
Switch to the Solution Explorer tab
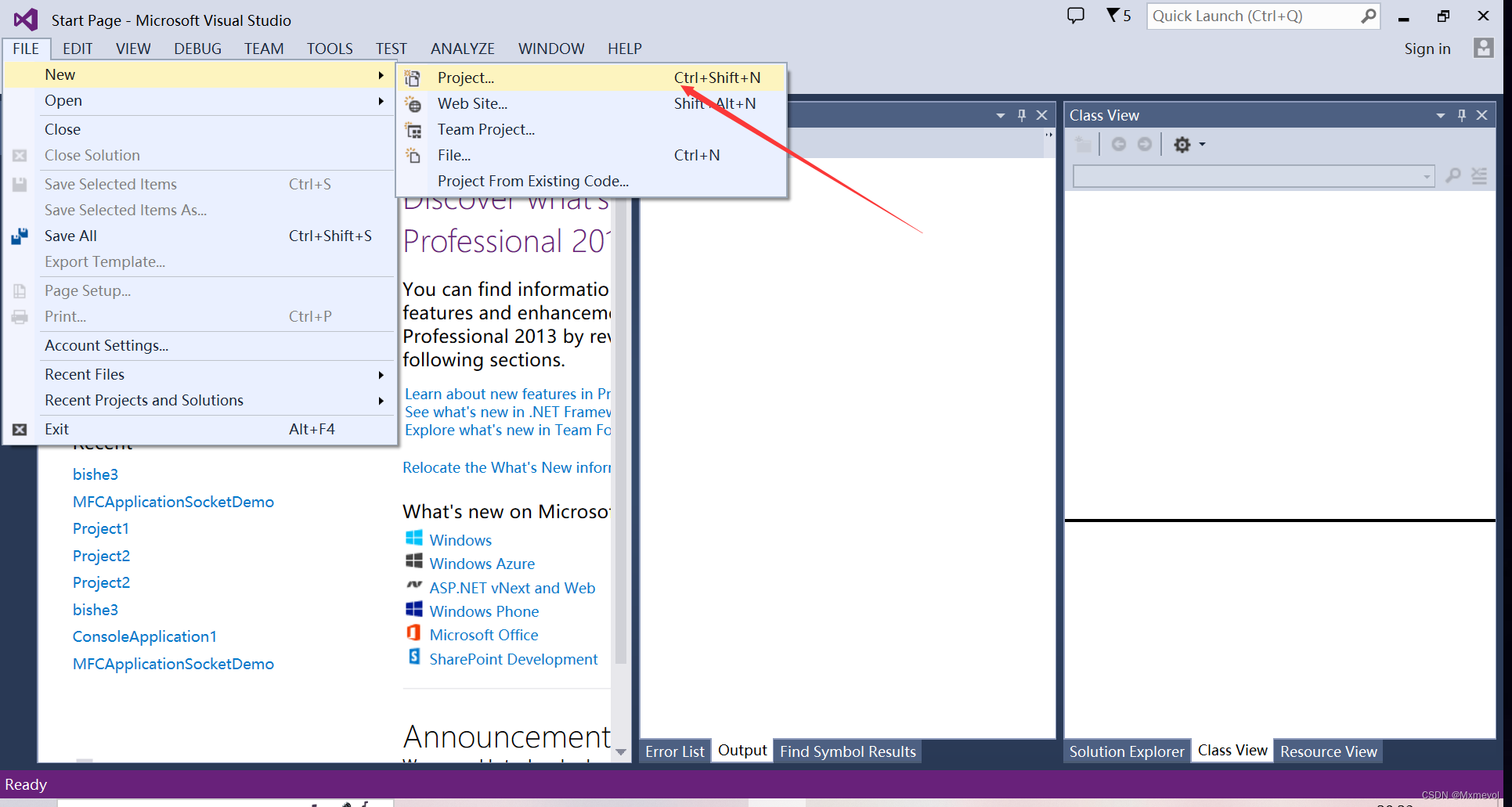pyautogui.click(x=1127, y=751)
